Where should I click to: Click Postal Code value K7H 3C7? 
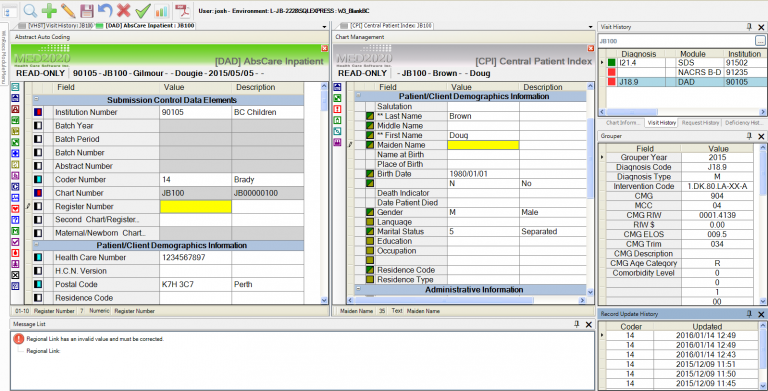[195, 284]
